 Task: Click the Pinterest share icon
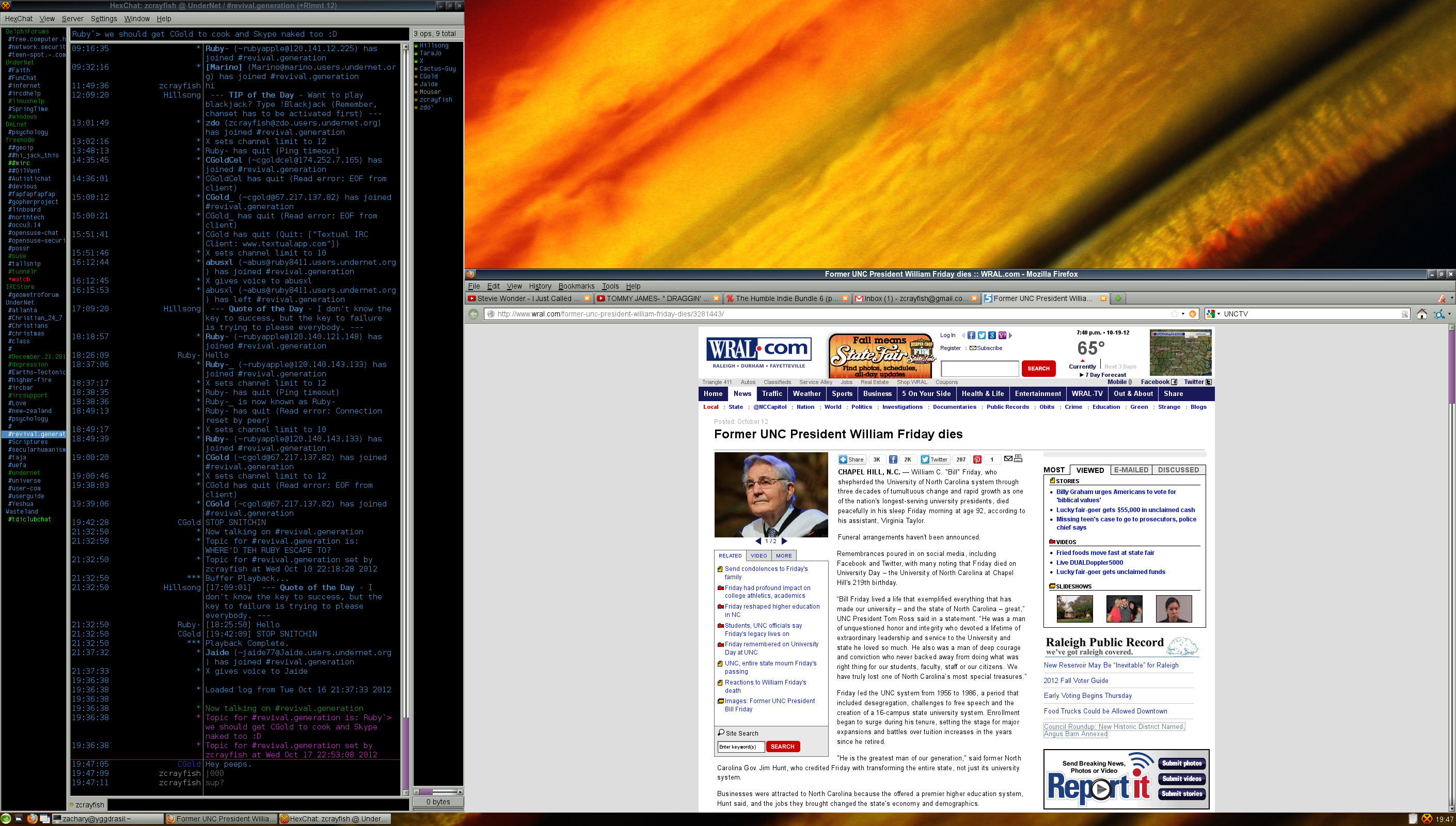977,459
